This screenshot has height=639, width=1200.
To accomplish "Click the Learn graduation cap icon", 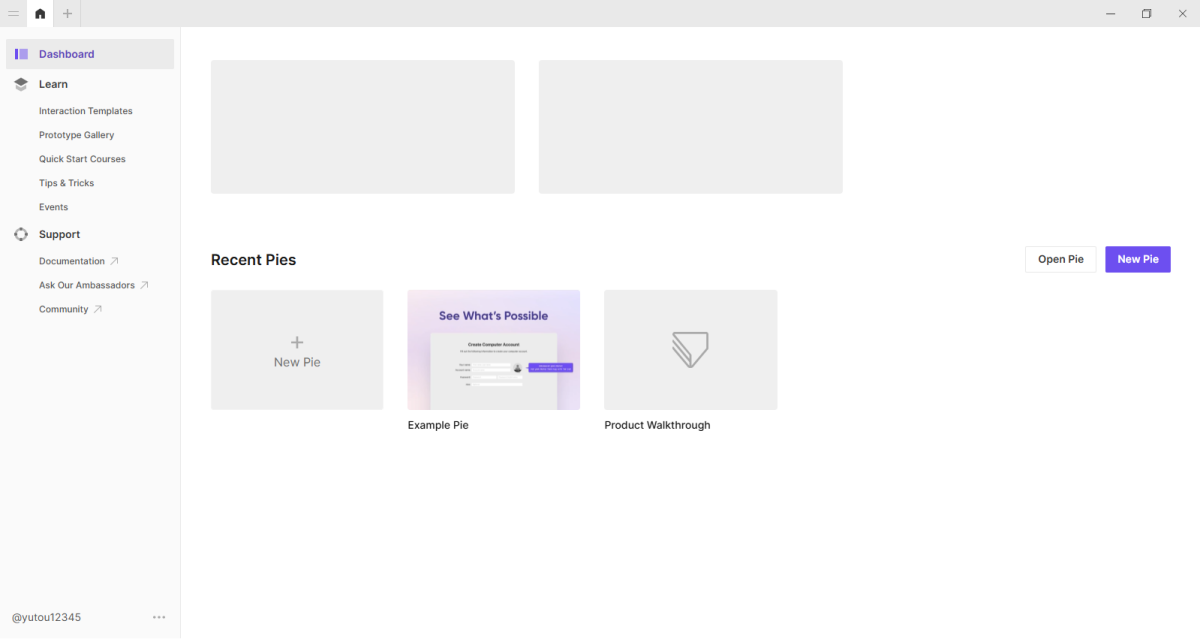I will (21, 84).
